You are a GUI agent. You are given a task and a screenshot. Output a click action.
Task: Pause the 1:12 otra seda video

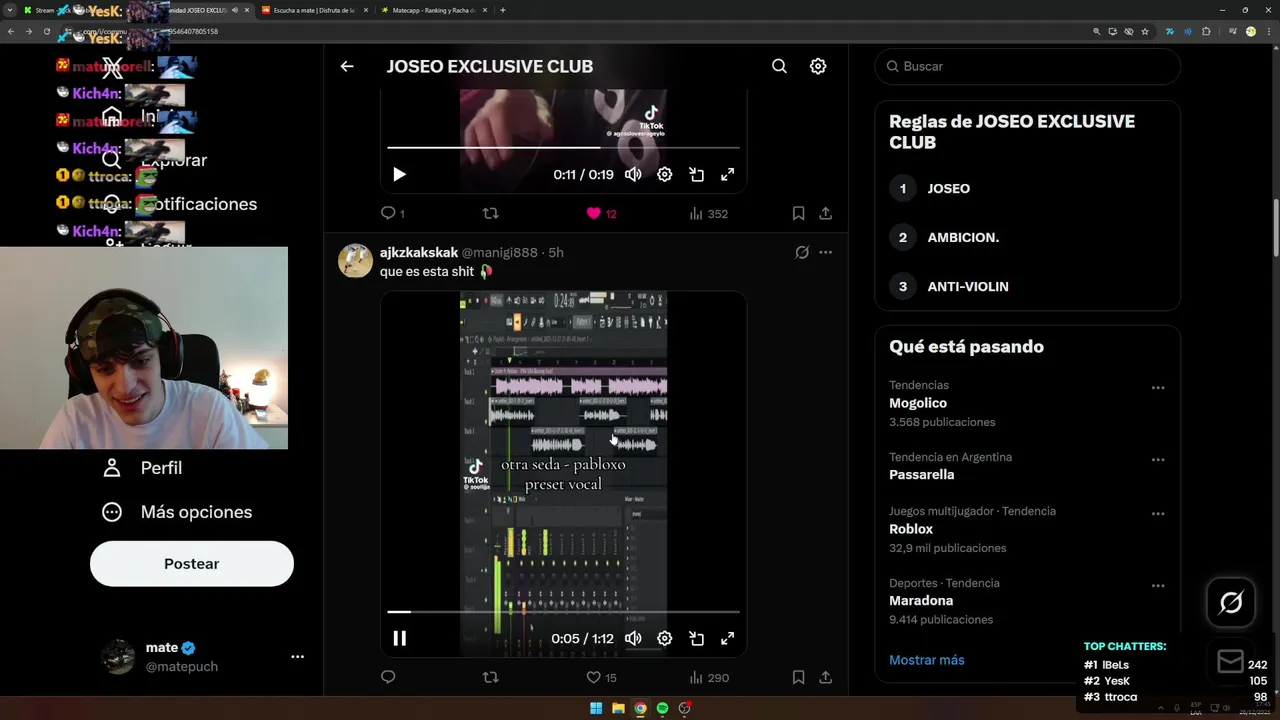(399, 638)
